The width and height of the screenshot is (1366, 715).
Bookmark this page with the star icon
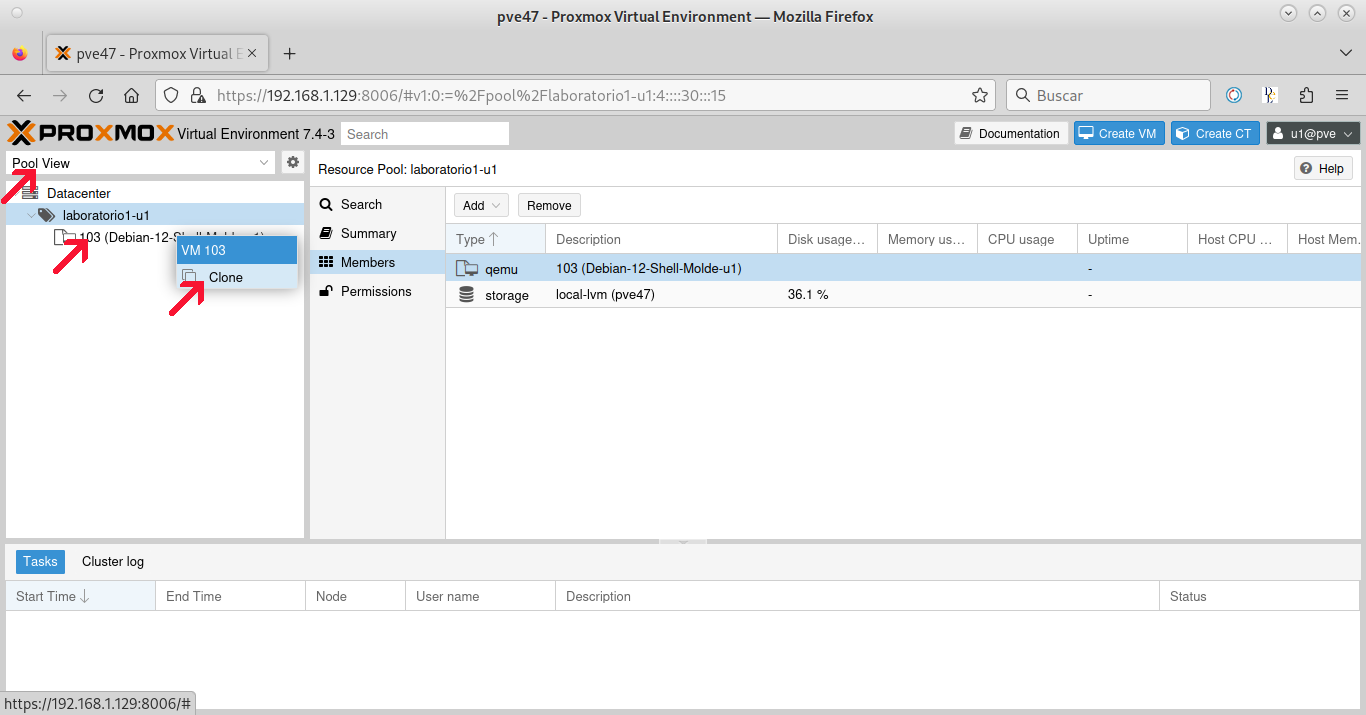980,96
